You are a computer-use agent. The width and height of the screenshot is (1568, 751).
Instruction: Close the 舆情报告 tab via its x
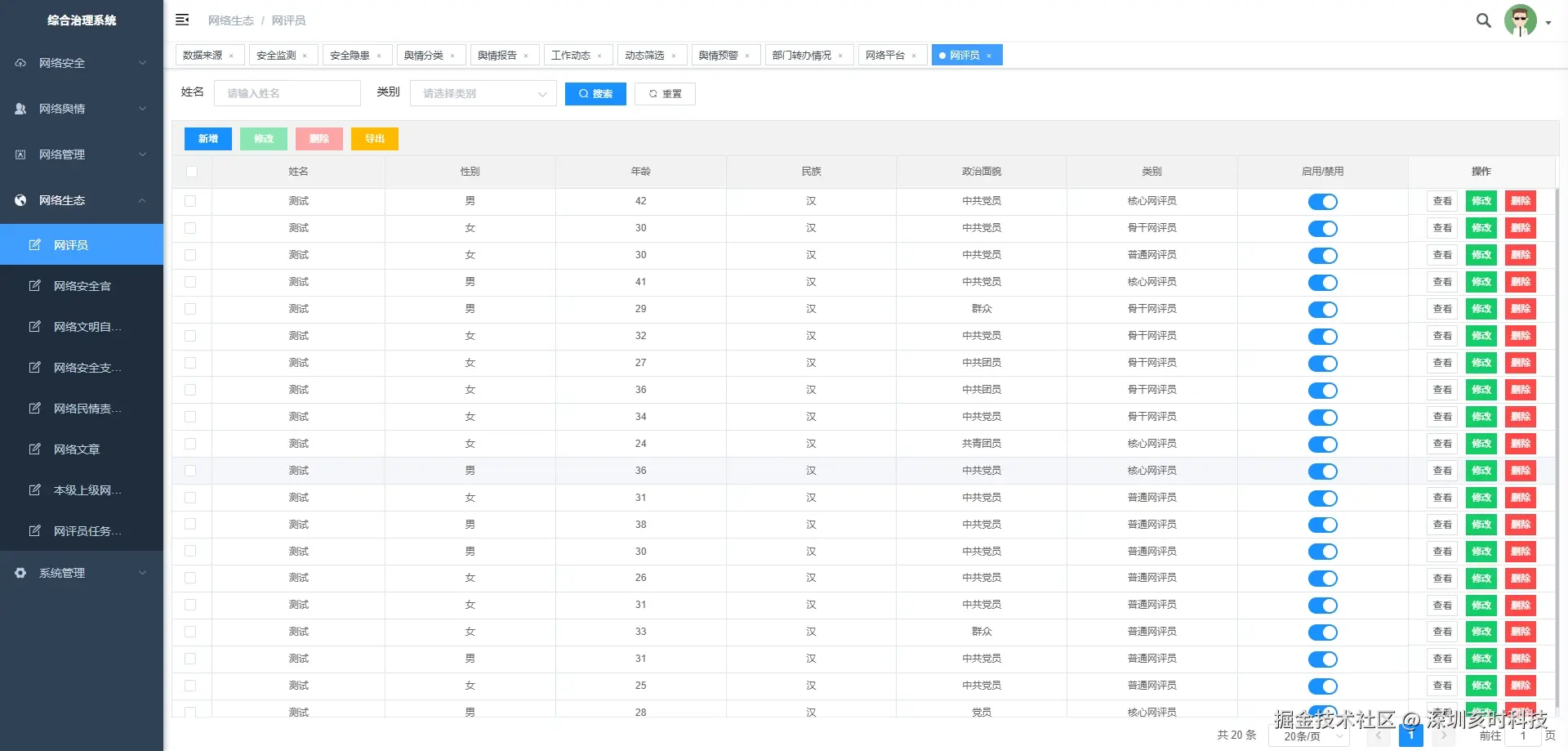[526, 56]
